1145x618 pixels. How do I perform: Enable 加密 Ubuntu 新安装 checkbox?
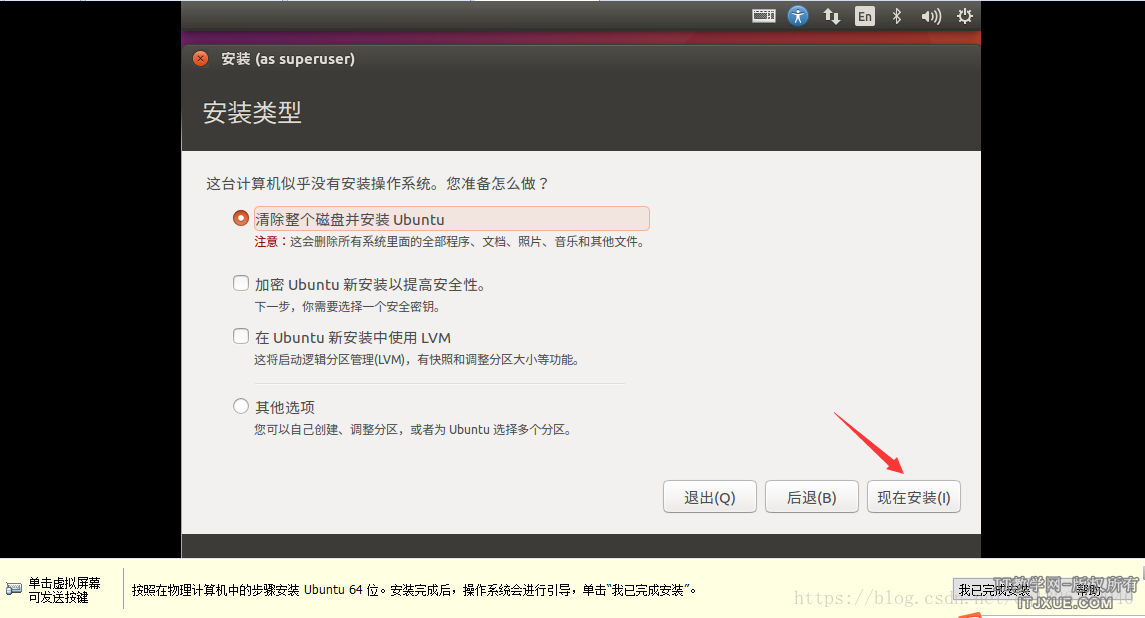[240, 284]
